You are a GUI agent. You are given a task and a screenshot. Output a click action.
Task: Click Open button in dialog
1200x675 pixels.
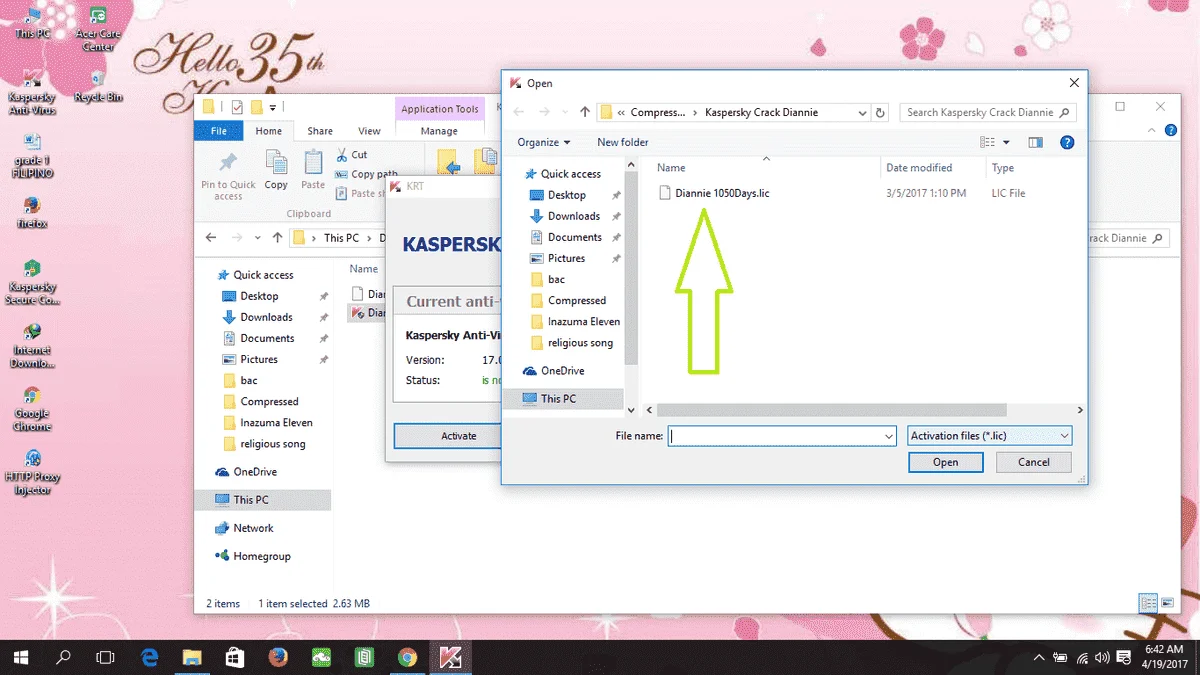tap(945, 462)
